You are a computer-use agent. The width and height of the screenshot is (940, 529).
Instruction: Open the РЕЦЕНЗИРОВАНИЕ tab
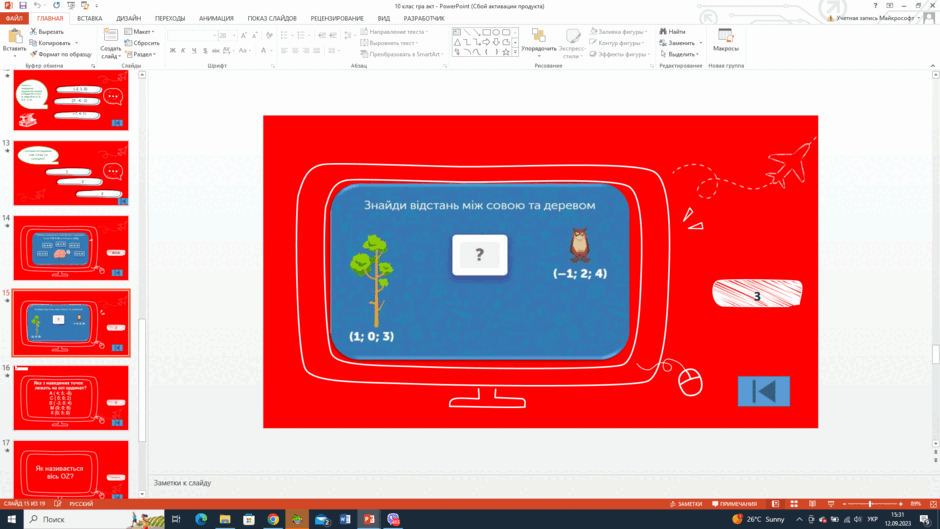[x=337, y=18]
